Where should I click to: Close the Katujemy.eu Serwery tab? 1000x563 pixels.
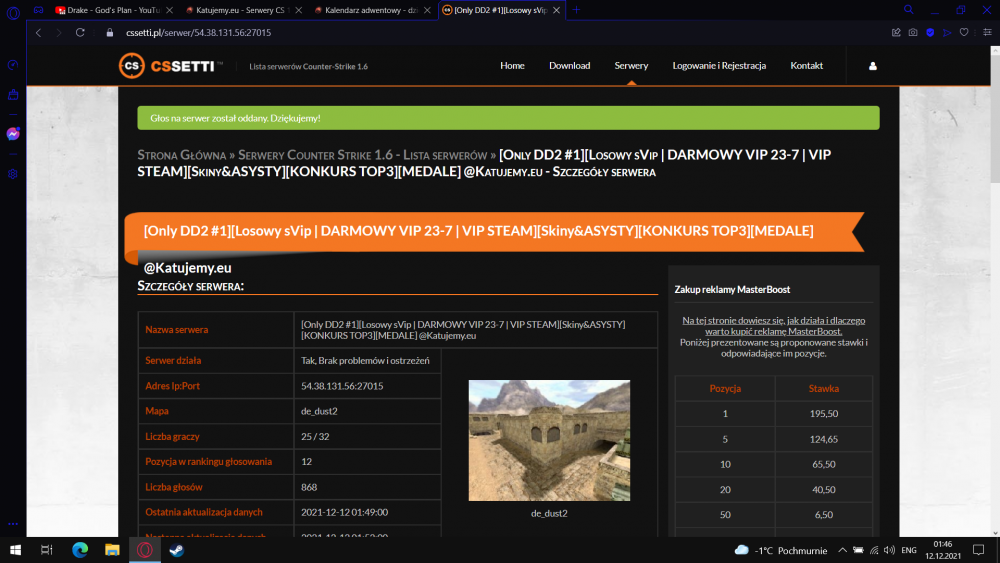[x=298, y=10]
